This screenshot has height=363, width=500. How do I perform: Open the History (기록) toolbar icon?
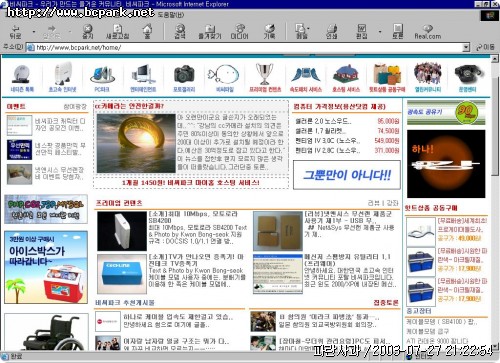click(269, 31)
